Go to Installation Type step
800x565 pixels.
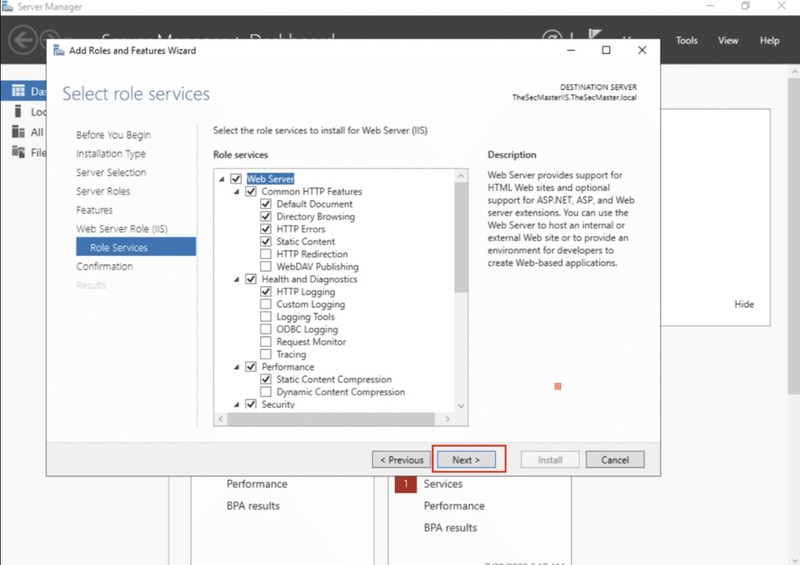(x=111, y=154)
